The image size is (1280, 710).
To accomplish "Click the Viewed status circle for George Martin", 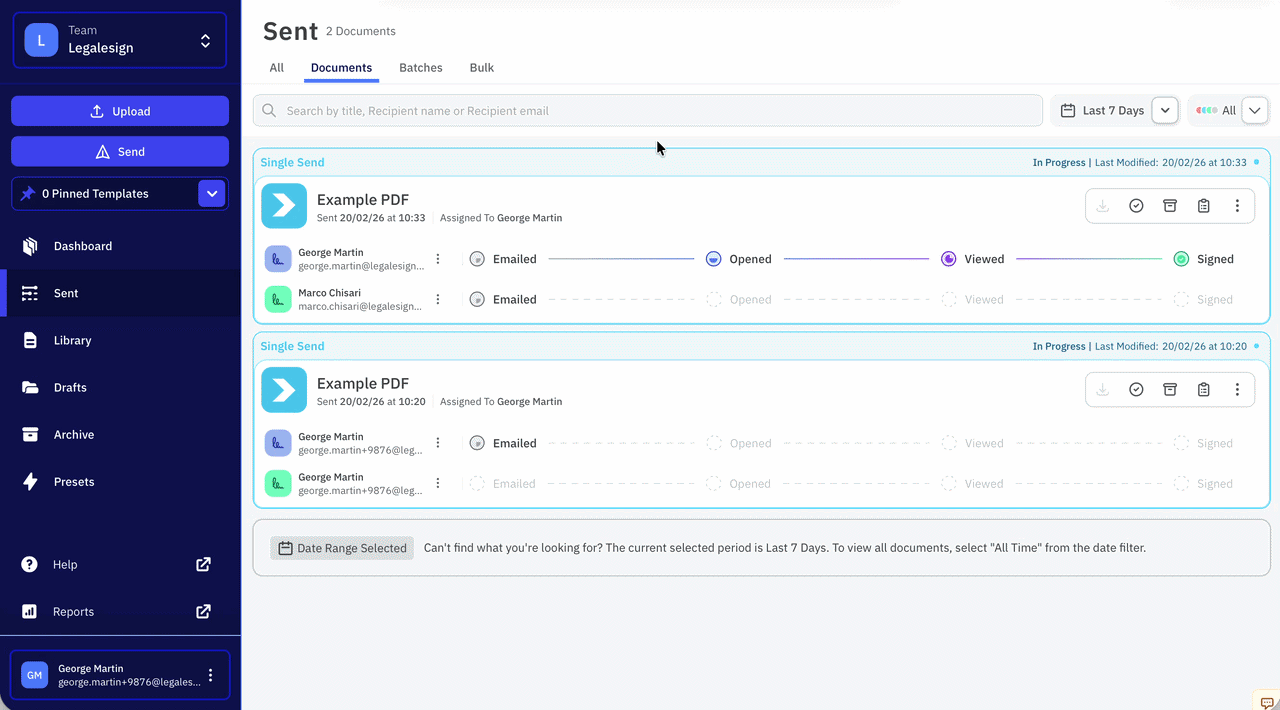I will (949, 259).
